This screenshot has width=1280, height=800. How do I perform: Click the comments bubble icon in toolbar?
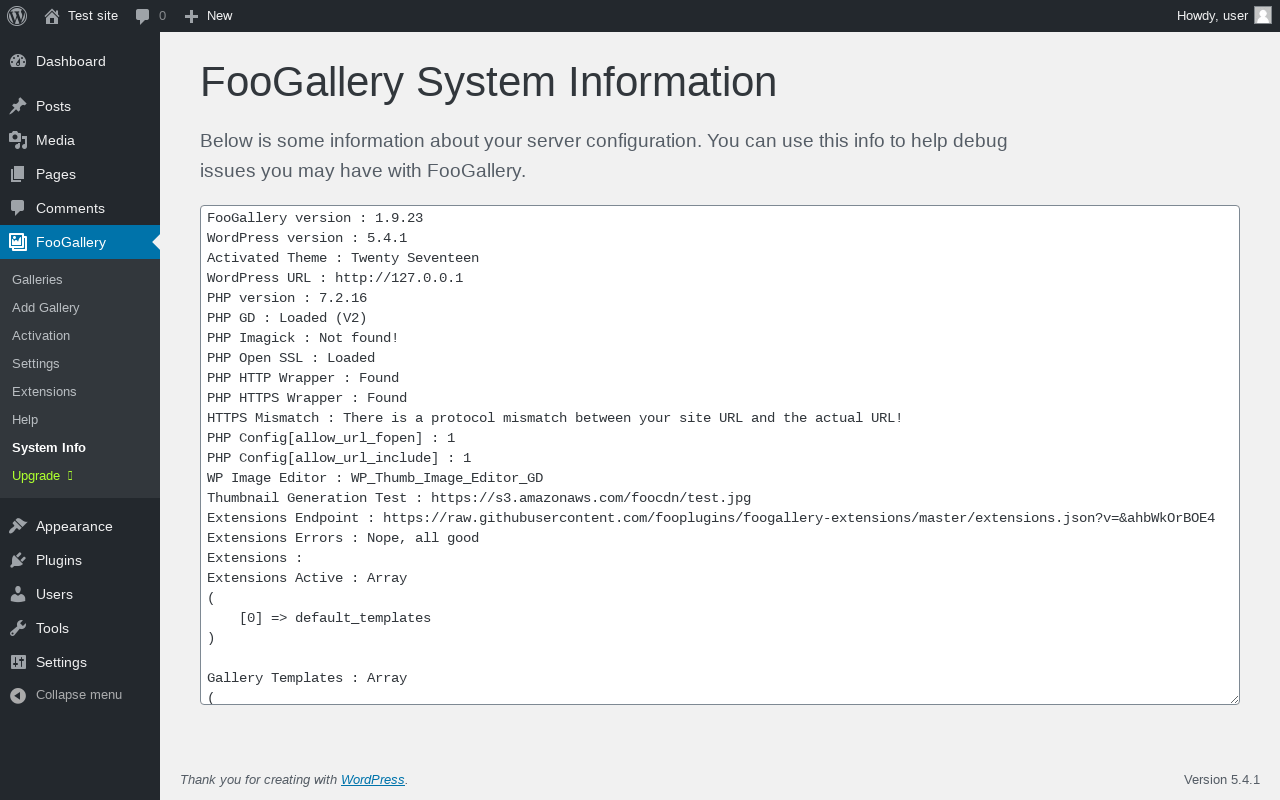[143, 16]
